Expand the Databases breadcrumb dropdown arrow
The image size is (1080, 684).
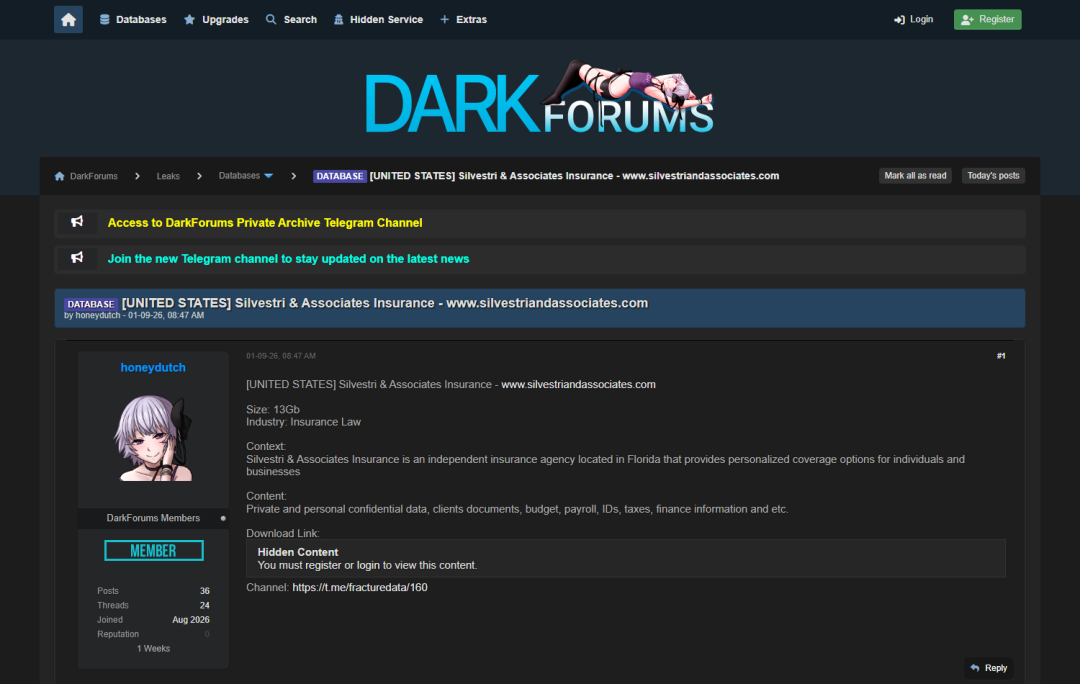[269, 176]
